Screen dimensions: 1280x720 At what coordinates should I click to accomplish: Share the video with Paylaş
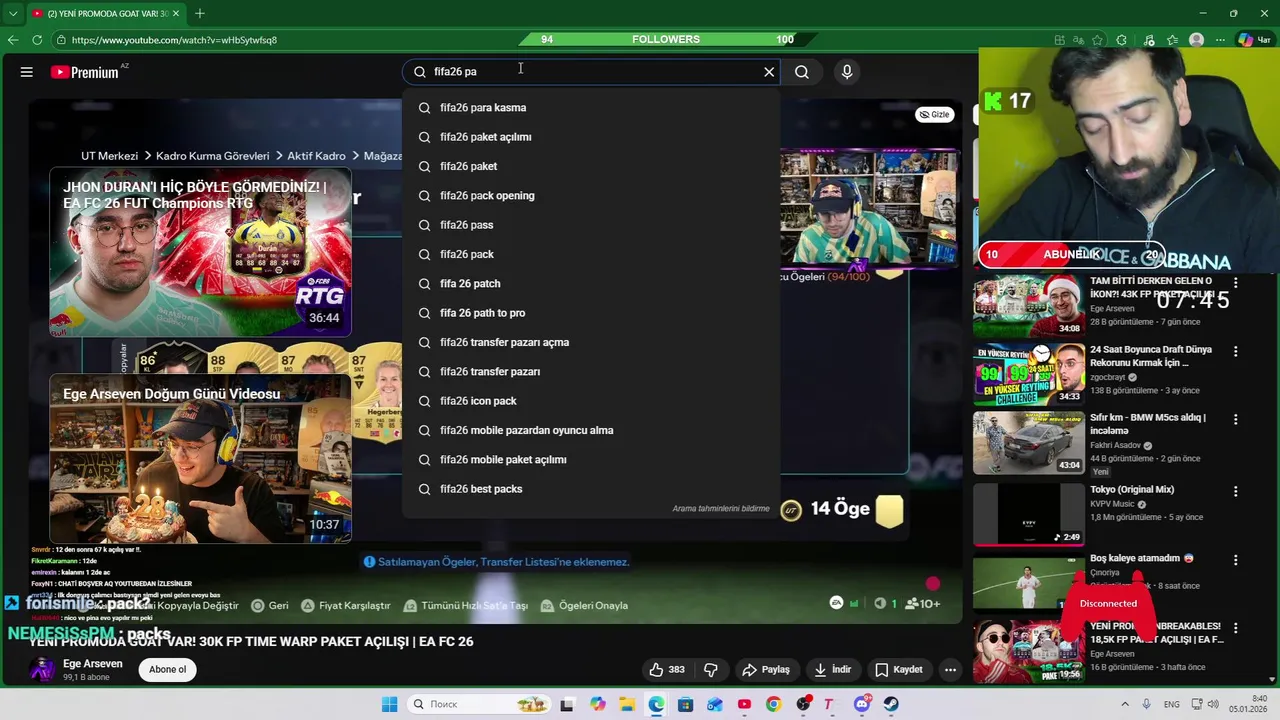[766, 670]
